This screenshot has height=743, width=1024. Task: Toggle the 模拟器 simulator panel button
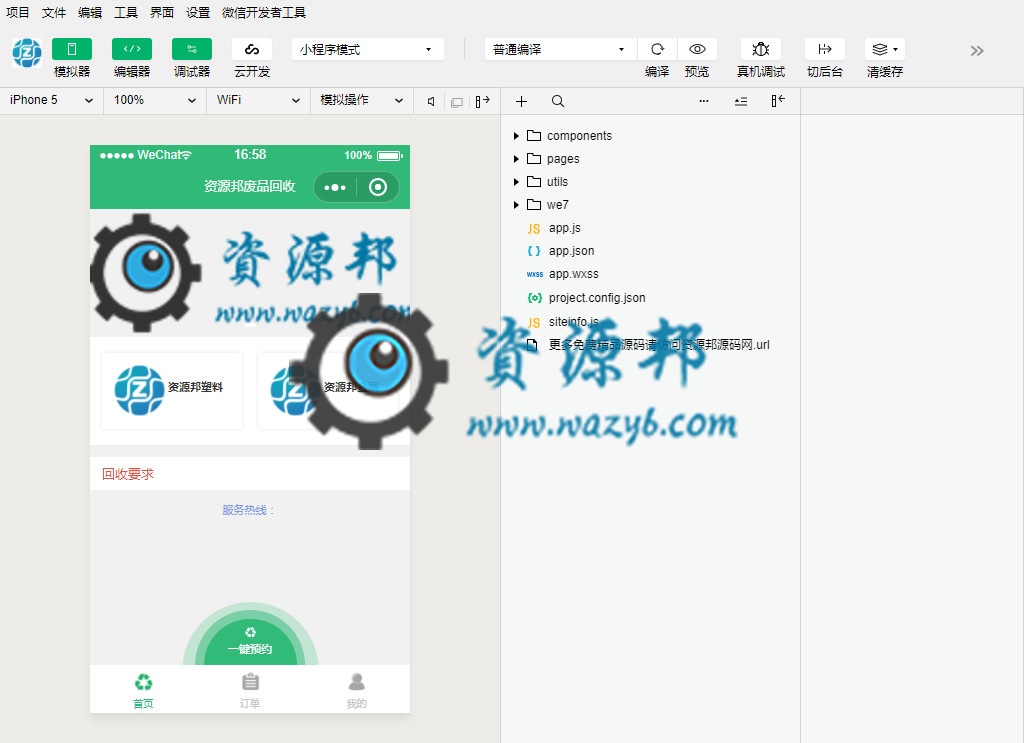[x=72, y=49]
